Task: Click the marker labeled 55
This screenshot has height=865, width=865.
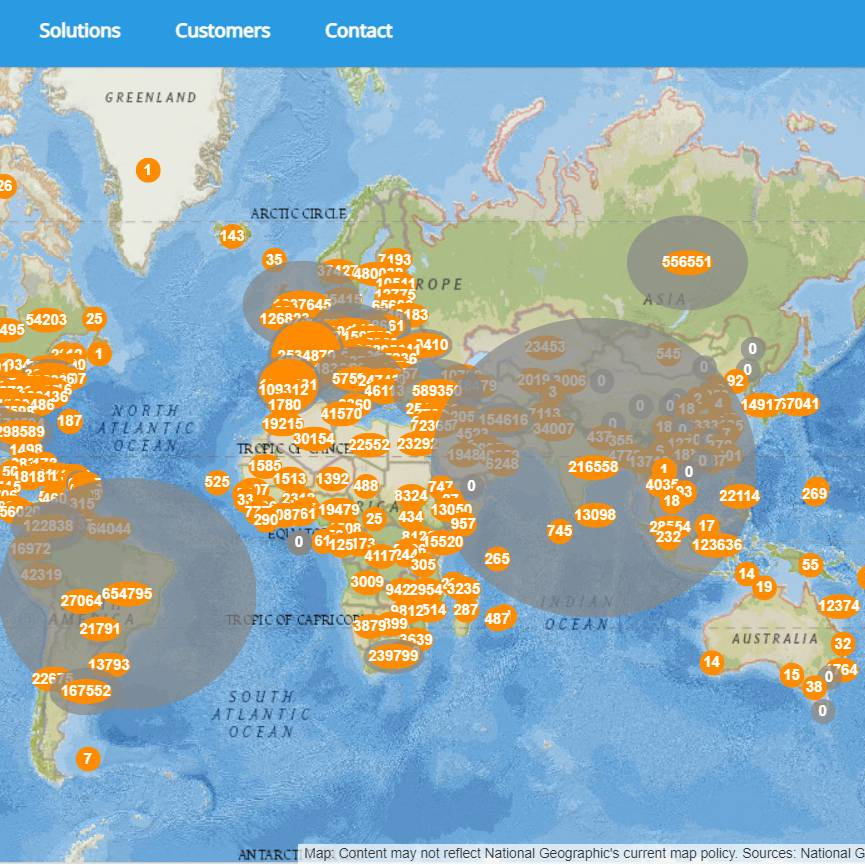Action: pyautogui.click(x=811, y=565)
